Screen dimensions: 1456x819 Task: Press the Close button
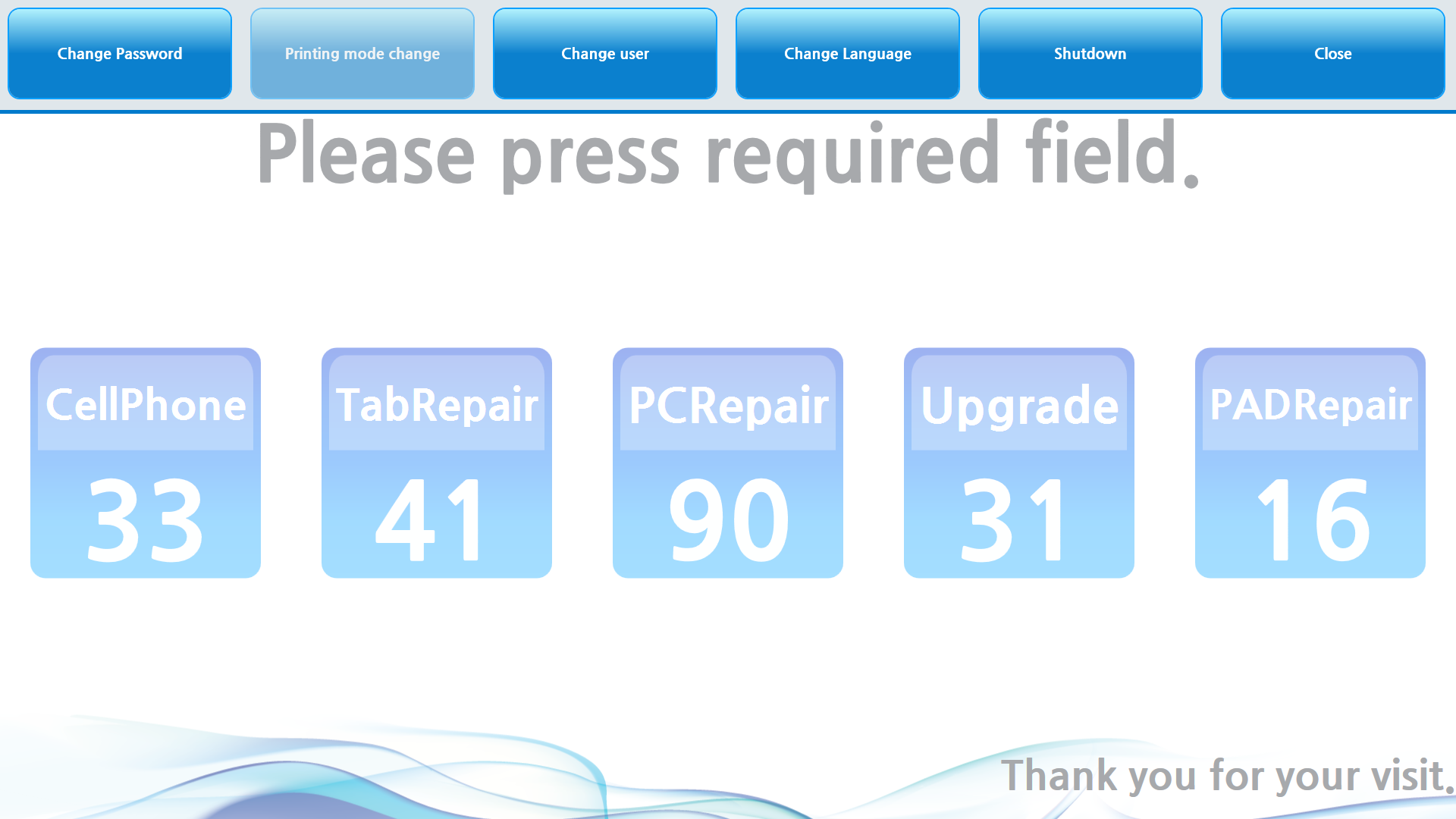[x=1333, y=53]
